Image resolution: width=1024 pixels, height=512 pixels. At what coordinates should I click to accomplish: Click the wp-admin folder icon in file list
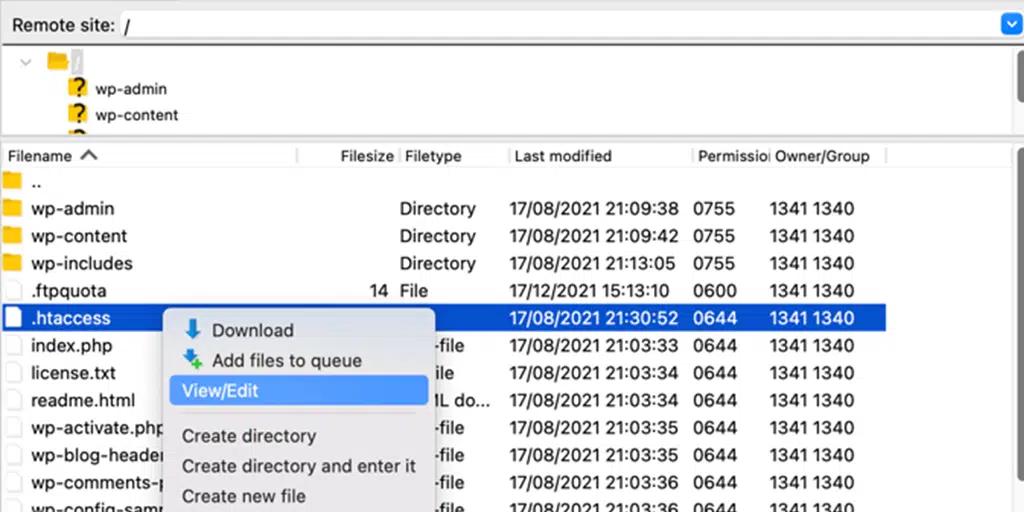12,208
